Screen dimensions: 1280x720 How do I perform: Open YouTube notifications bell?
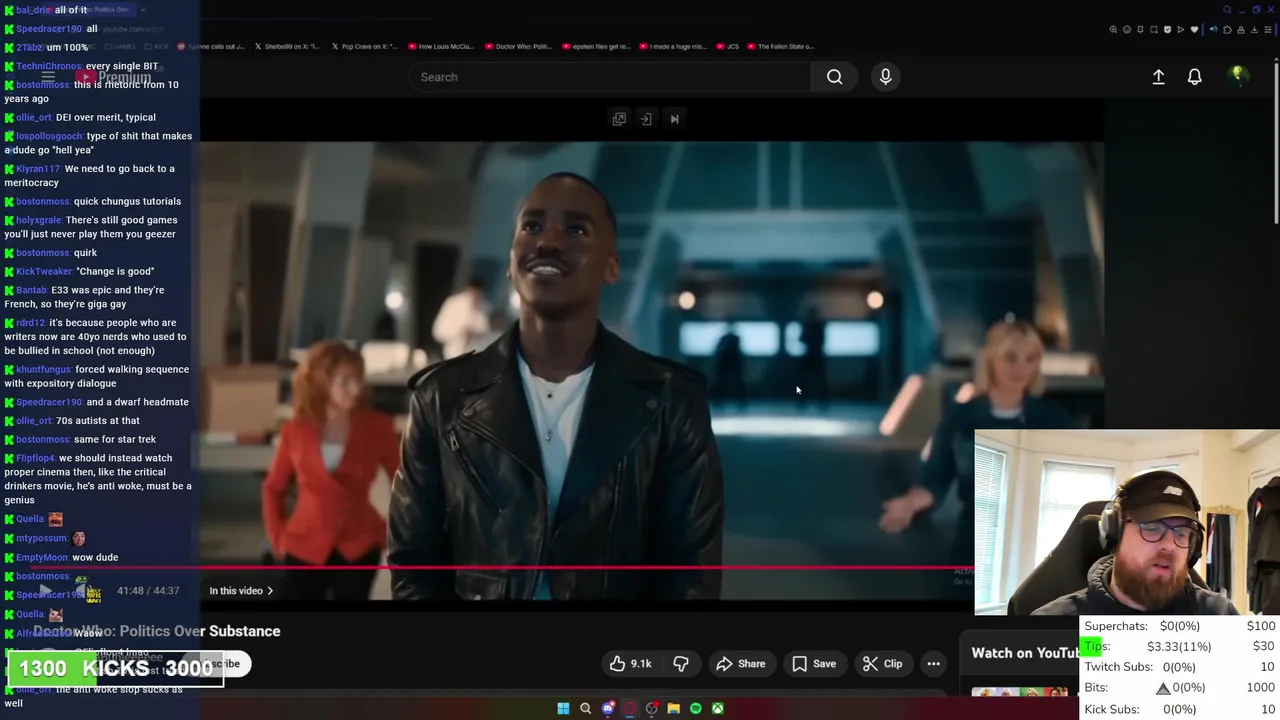1194,77
